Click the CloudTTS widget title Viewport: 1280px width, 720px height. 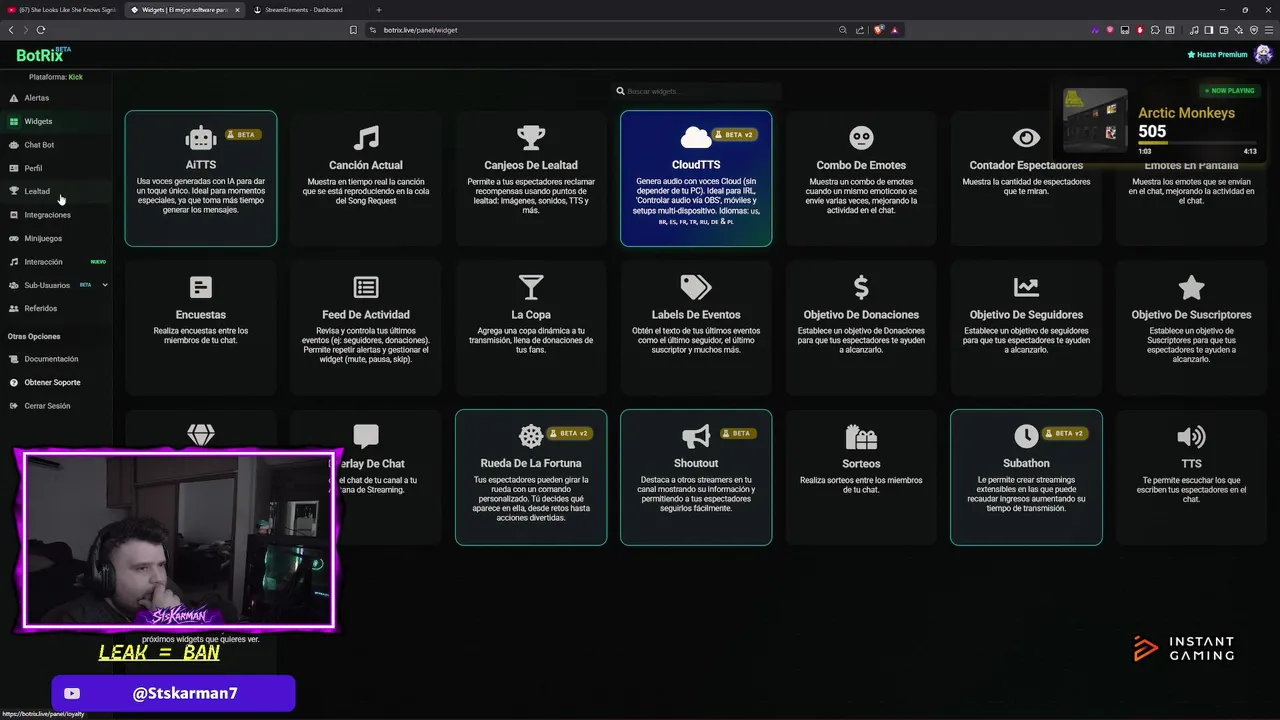click(x=696, y=165)
